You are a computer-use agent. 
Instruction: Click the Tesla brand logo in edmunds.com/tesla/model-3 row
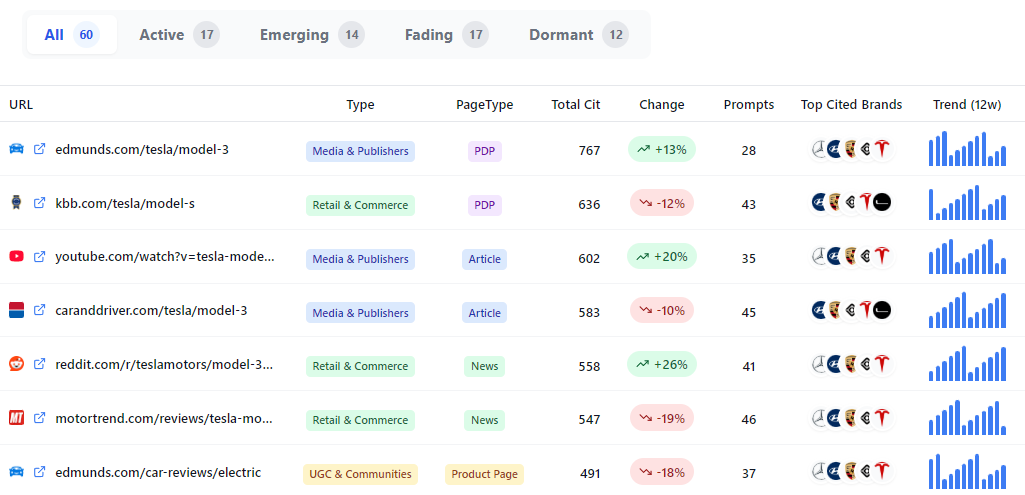click(881, 150)
